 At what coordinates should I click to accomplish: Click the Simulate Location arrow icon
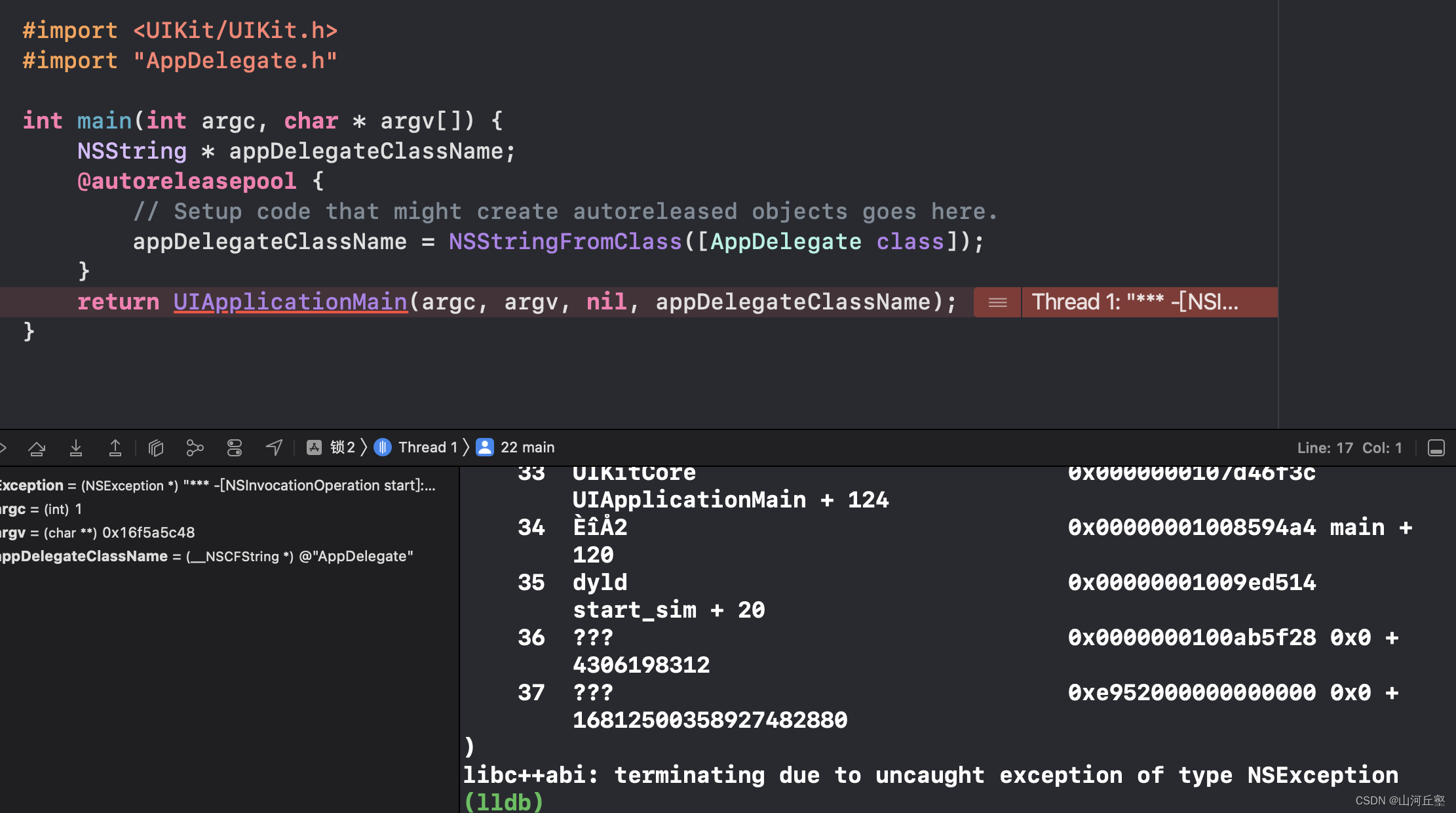coord(274,448)
